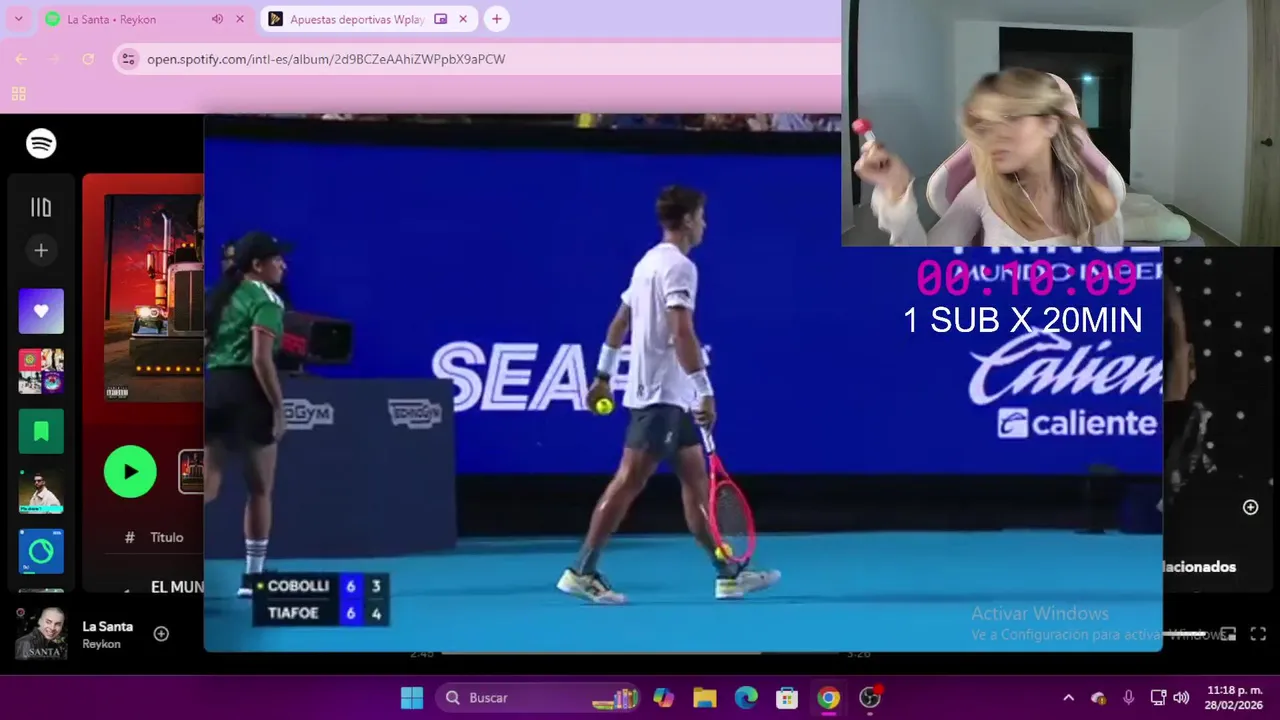1280x720 pixels.
Task: Open the sidebar playlist with man's portrait cover
Action: [41, 491]
